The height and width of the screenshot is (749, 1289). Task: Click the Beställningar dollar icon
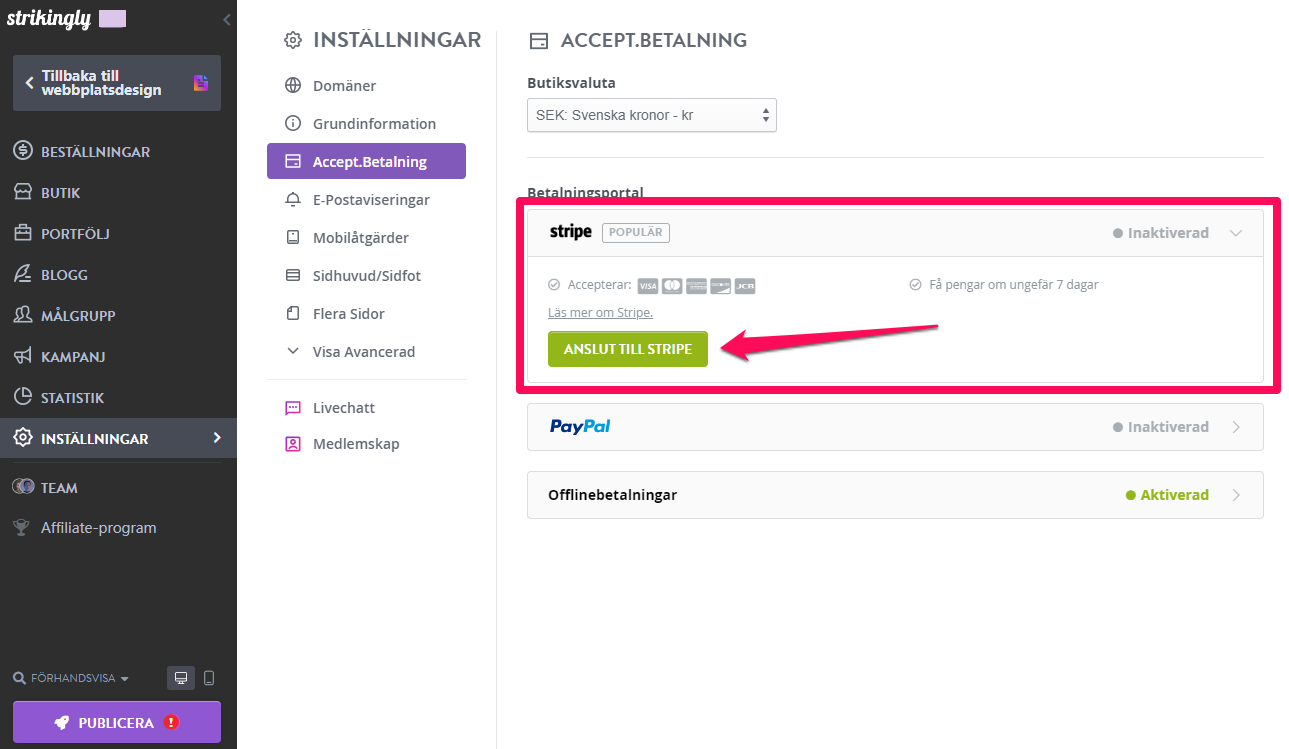(23, 152)
